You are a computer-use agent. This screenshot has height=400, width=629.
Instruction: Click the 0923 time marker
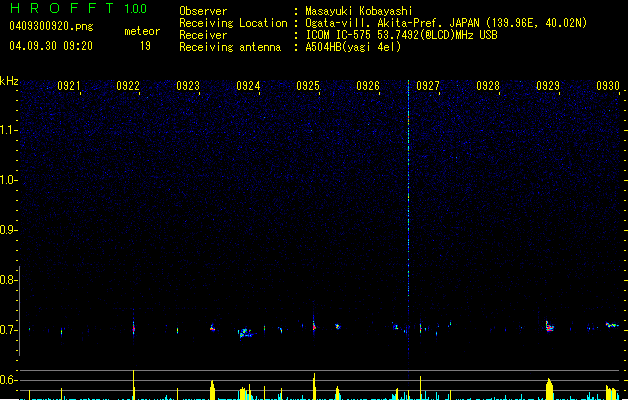click(188, 86)
